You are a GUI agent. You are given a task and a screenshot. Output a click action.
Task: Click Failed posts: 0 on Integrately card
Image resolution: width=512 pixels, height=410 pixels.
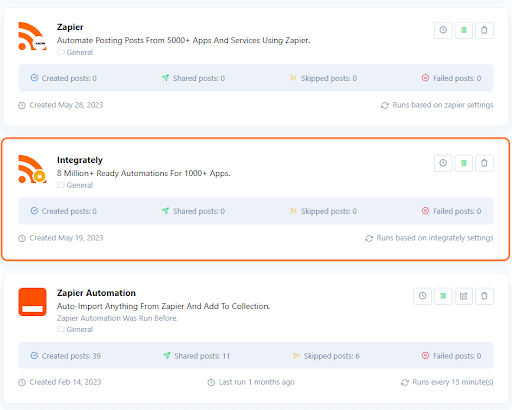click(x=451, y=211)
